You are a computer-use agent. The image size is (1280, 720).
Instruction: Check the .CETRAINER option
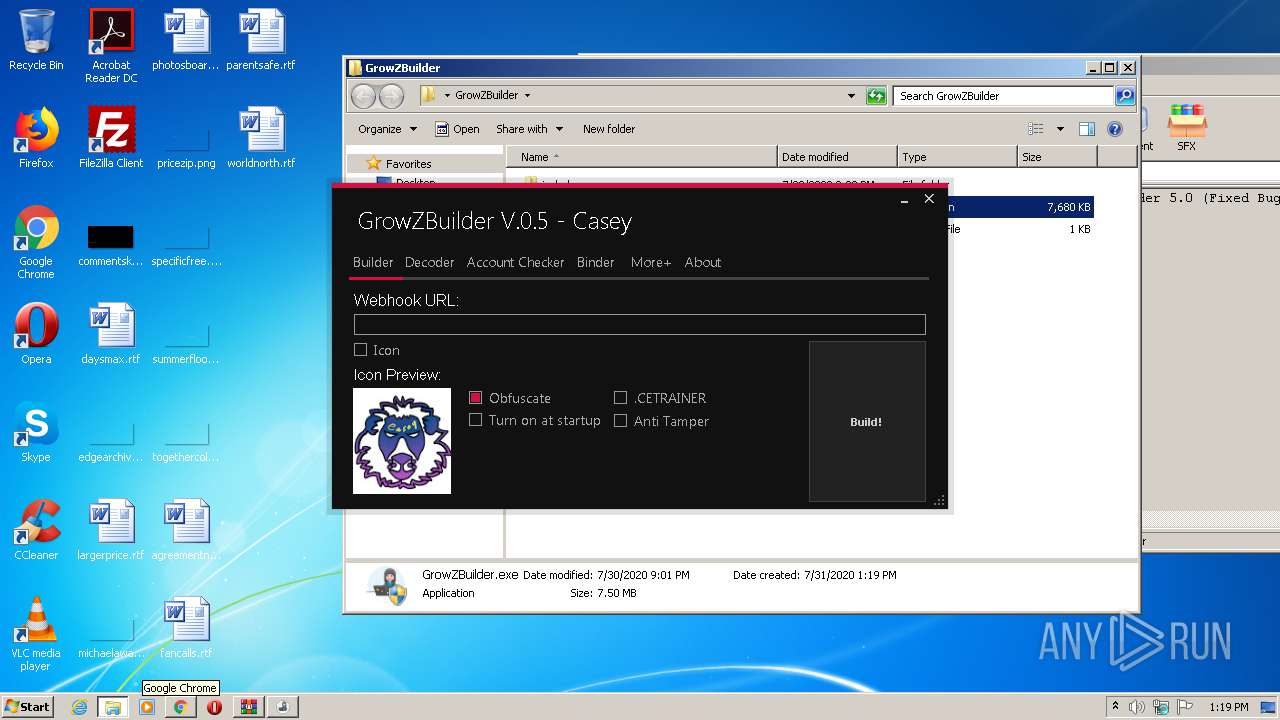point(621,398)
